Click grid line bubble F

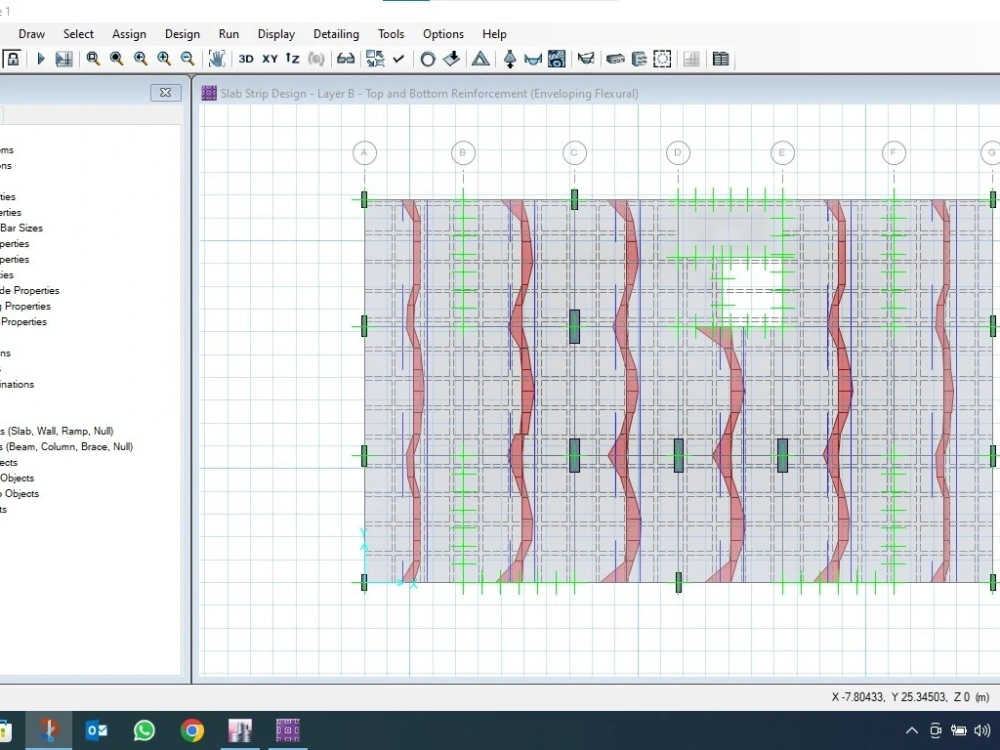point(893,153)
